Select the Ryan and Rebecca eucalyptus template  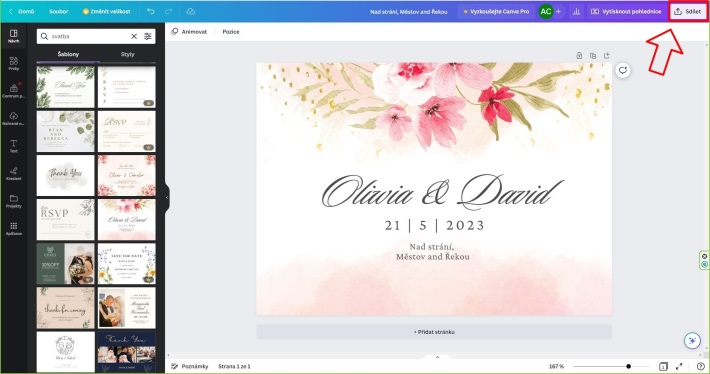tap(66, 131)
